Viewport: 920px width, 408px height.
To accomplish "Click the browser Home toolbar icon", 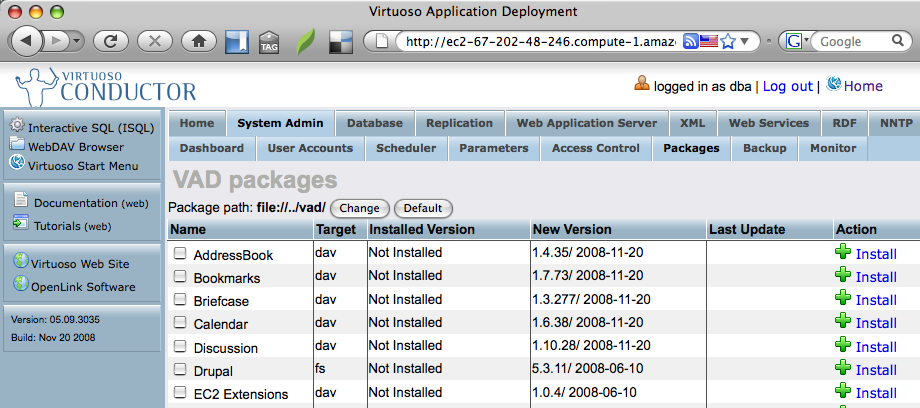I will tap(199, 41).
